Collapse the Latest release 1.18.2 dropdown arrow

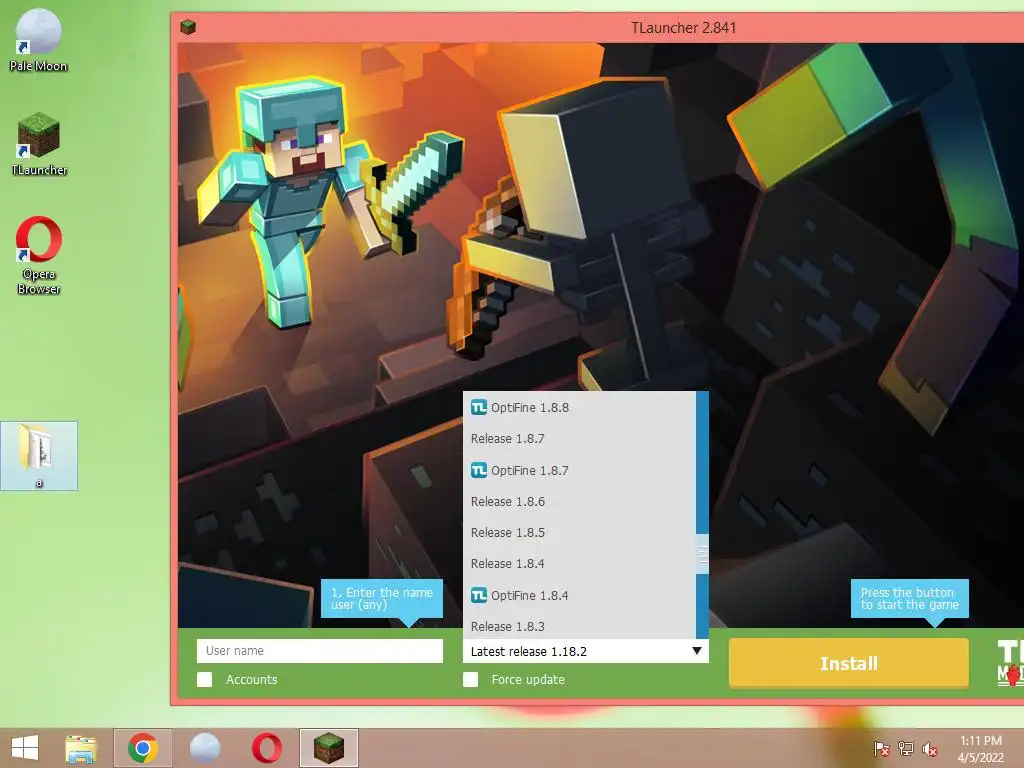point(697,651)
